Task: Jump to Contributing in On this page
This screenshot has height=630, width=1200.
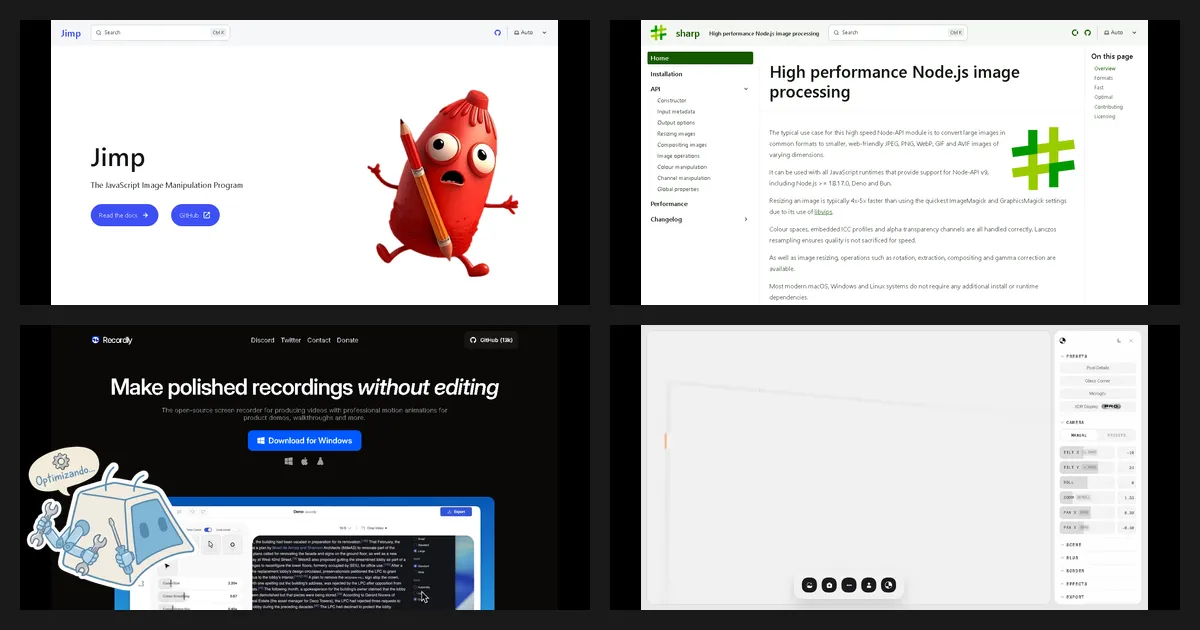Action: tap(1108, 107)
